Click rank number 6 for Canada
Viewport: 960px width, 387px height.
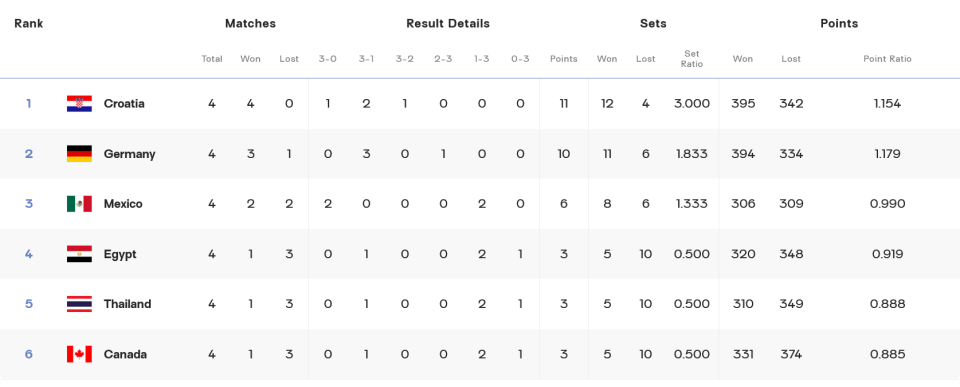[x=28, y=354]
